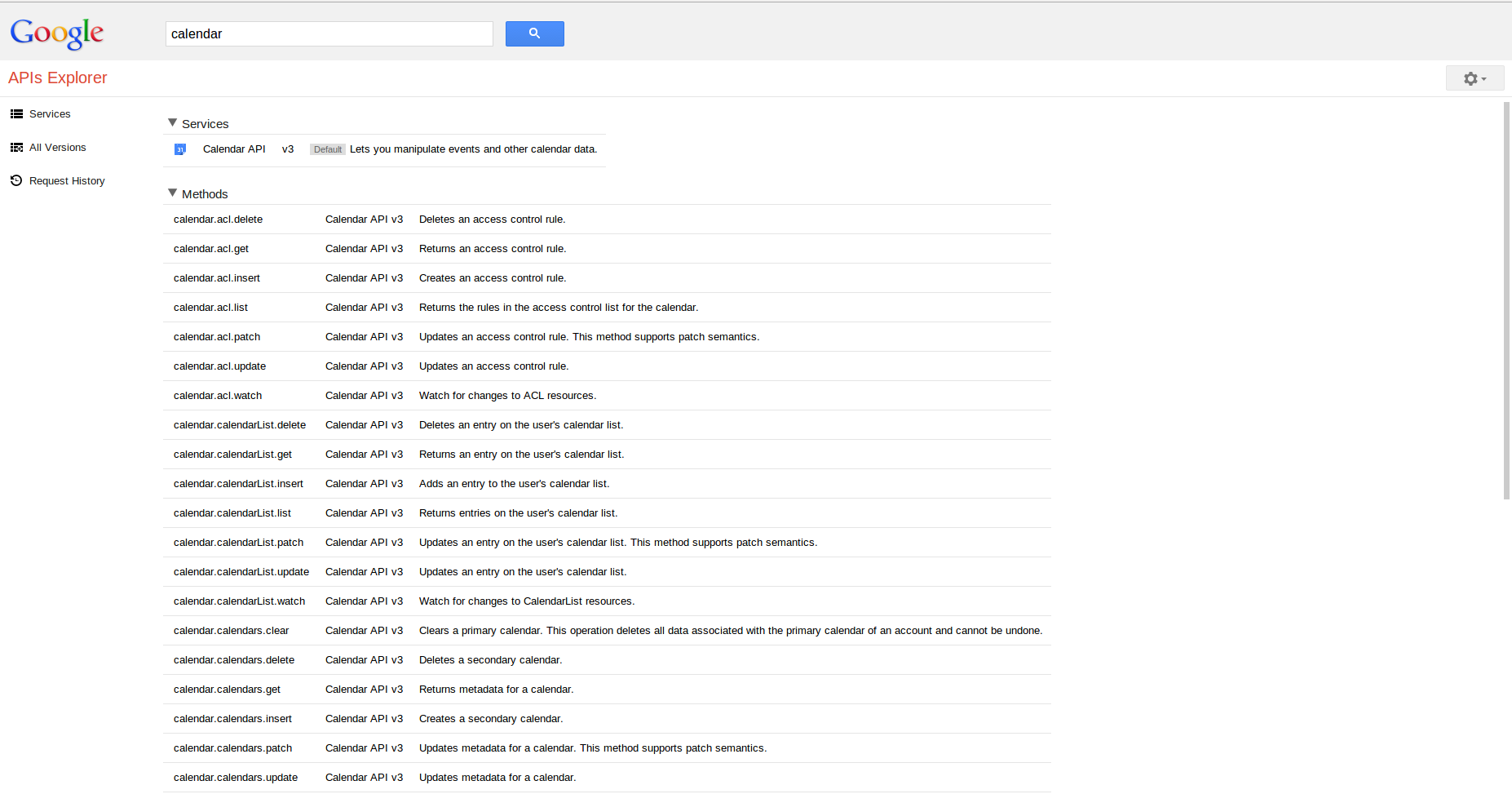
Task: Click the Services list icon in sidebar
Action: coord(16,114)
